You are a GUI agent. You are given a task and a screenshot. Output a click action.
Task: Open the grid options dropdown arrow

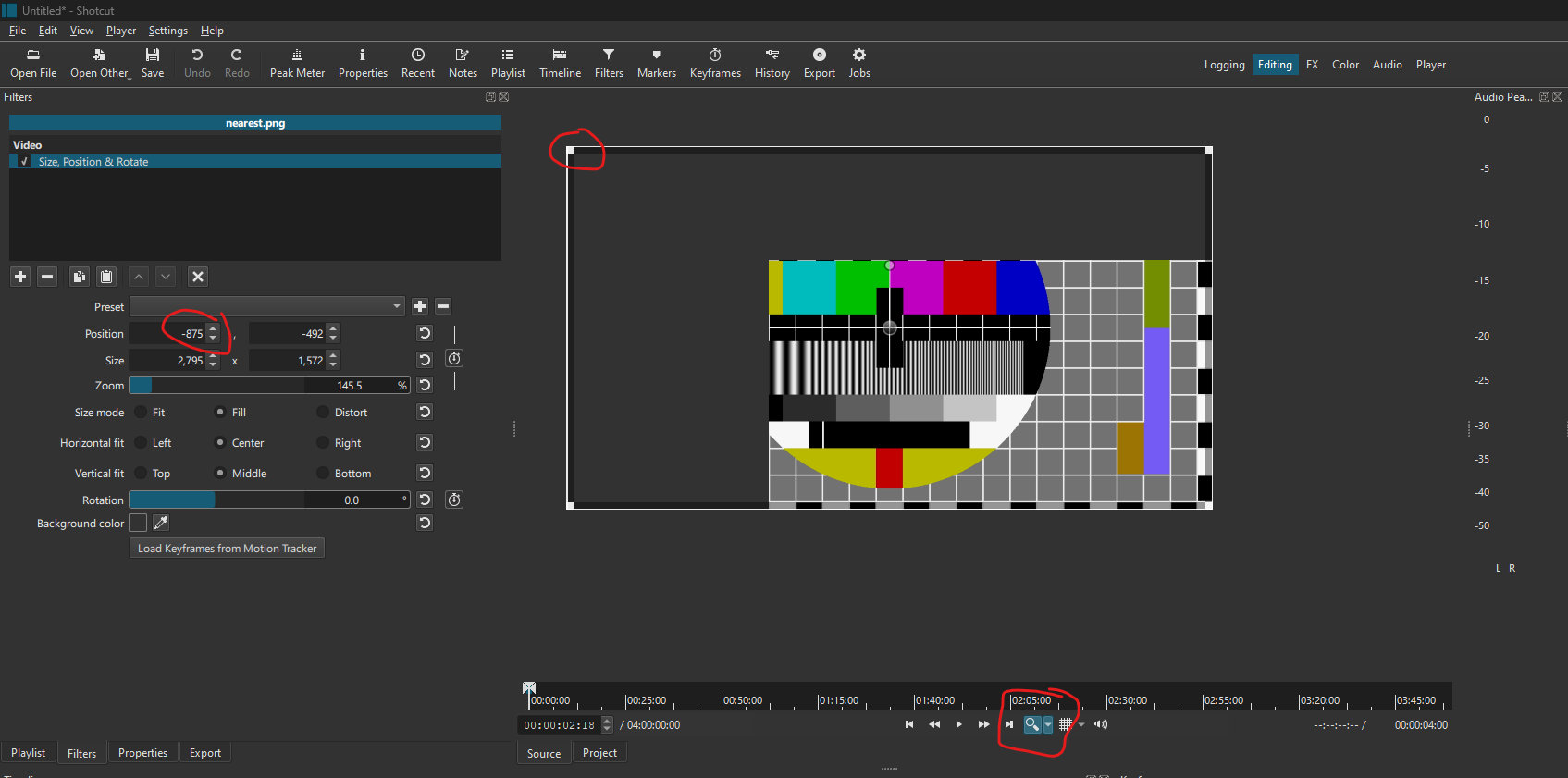click(1081, 724)
